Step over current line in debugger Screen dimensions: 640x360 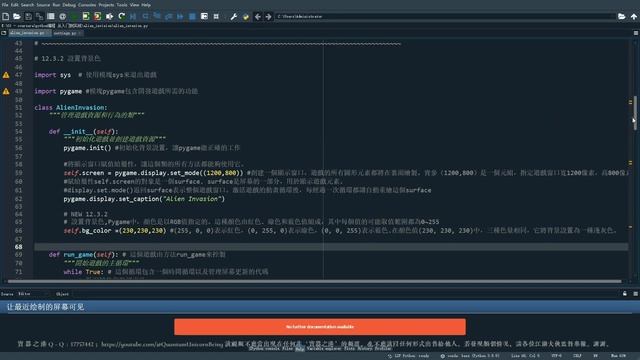[145, 16]
